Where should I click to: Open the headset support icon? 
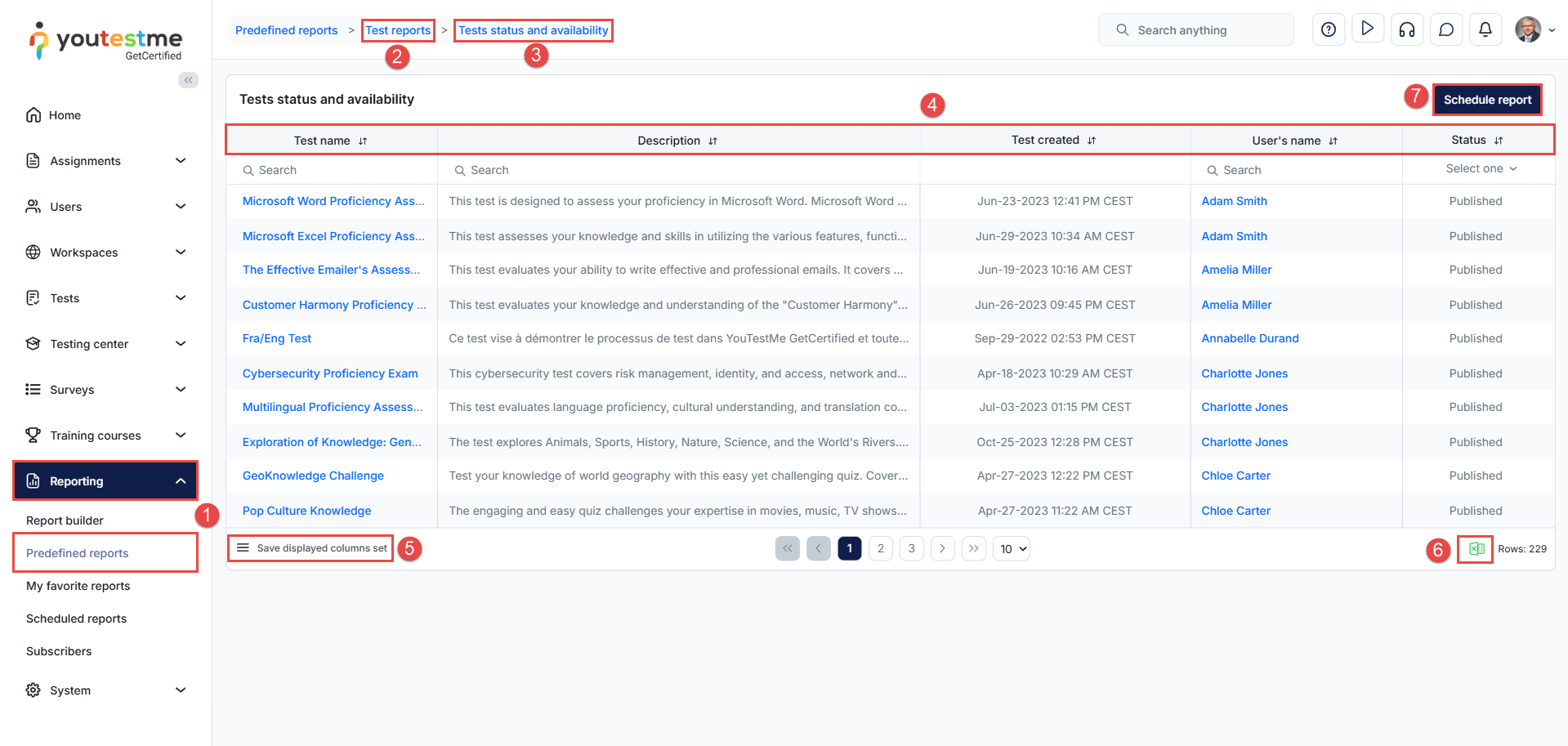pos(1406,30)
